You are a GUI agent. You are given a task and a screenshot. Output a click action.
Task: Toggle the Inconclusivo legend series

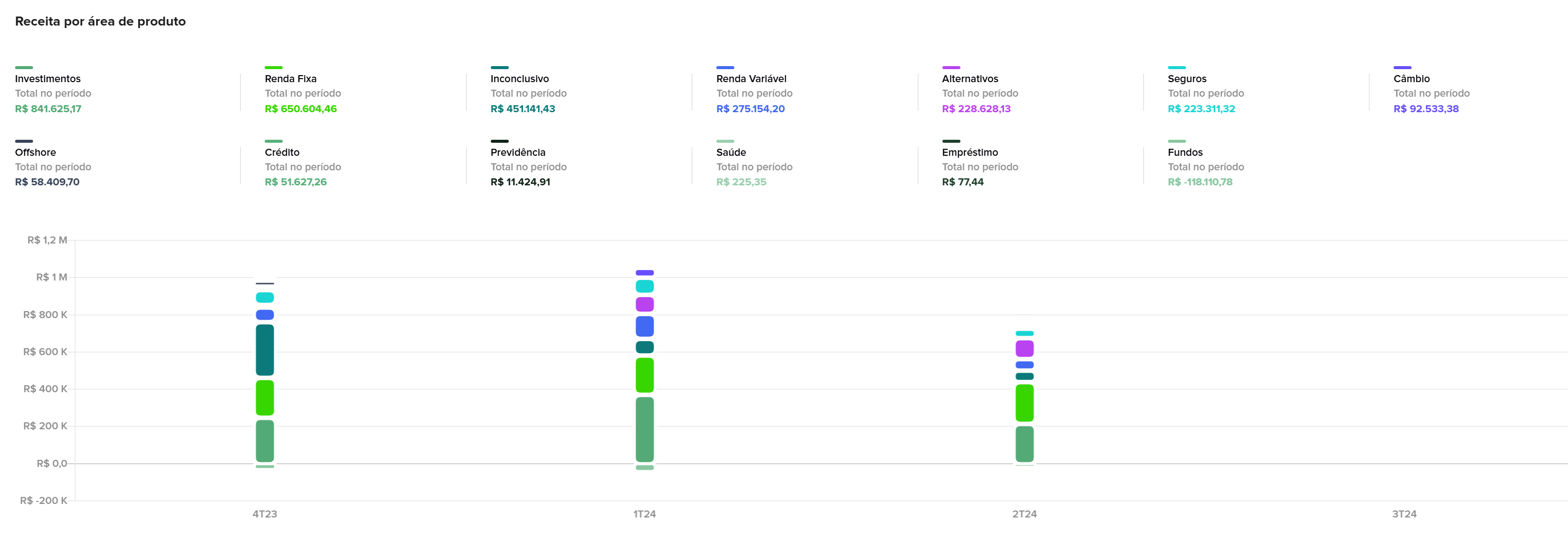[x=519, y=79]
